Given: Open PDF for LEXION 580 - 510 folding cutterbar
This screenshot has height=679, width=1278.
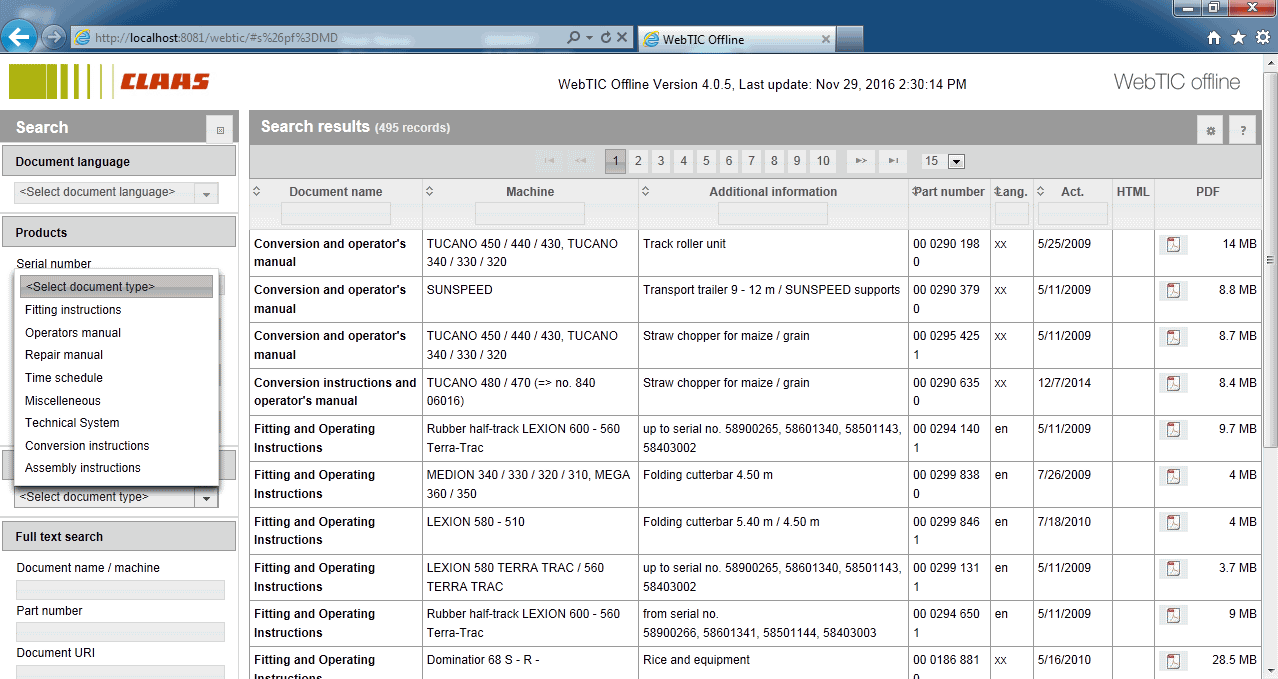Looking at the screenshot, I should coord(1173,523).
